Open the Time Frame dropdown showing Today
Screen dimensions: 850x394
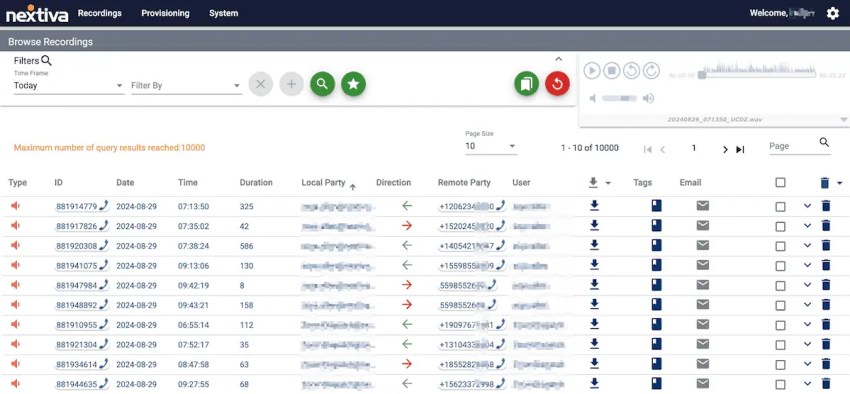pyautogui.click(x=69, y=86)
